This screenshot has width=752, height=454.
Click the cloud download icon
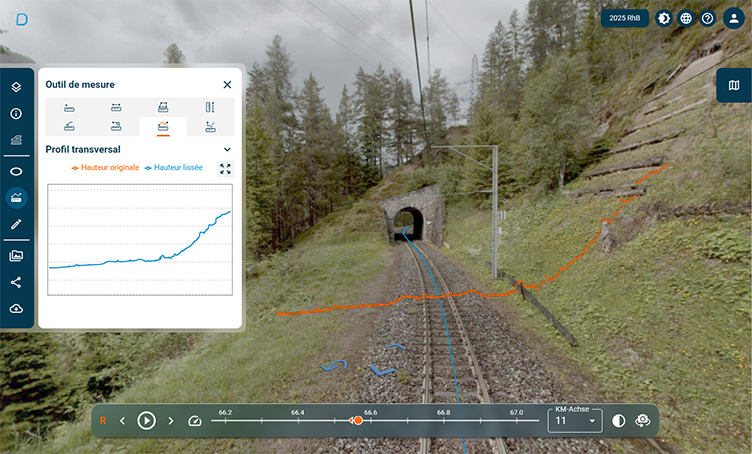point(16,309)
